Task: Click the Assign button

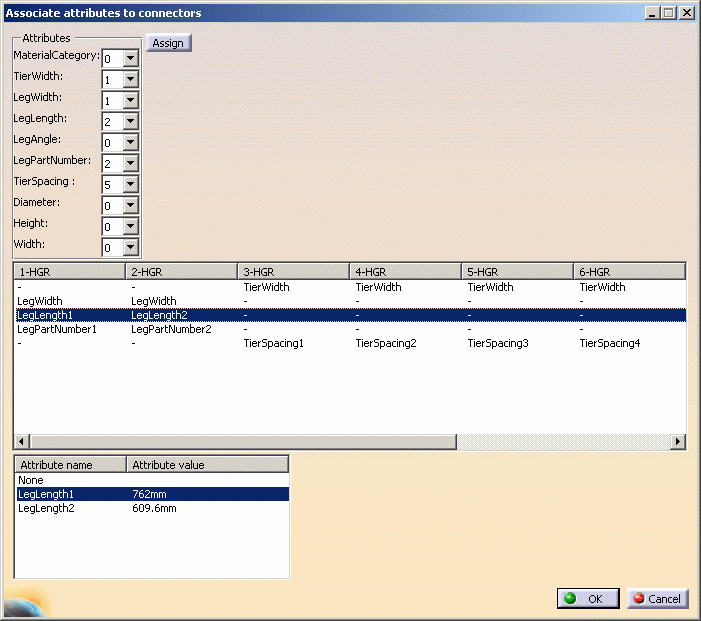Action: [168, 43]
